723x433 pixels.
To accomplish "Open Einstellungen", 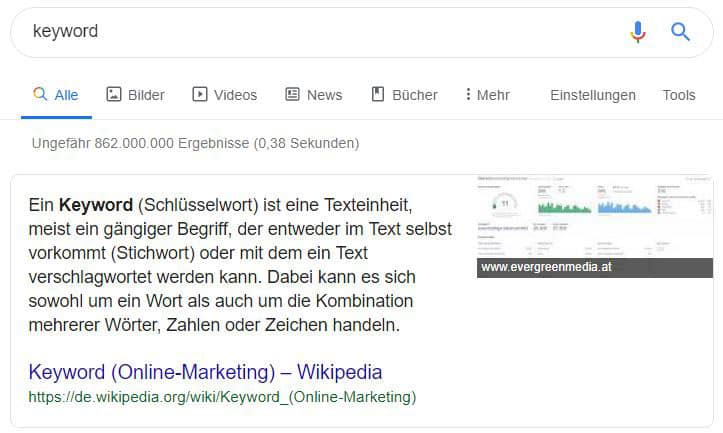I will coord(593,95).
